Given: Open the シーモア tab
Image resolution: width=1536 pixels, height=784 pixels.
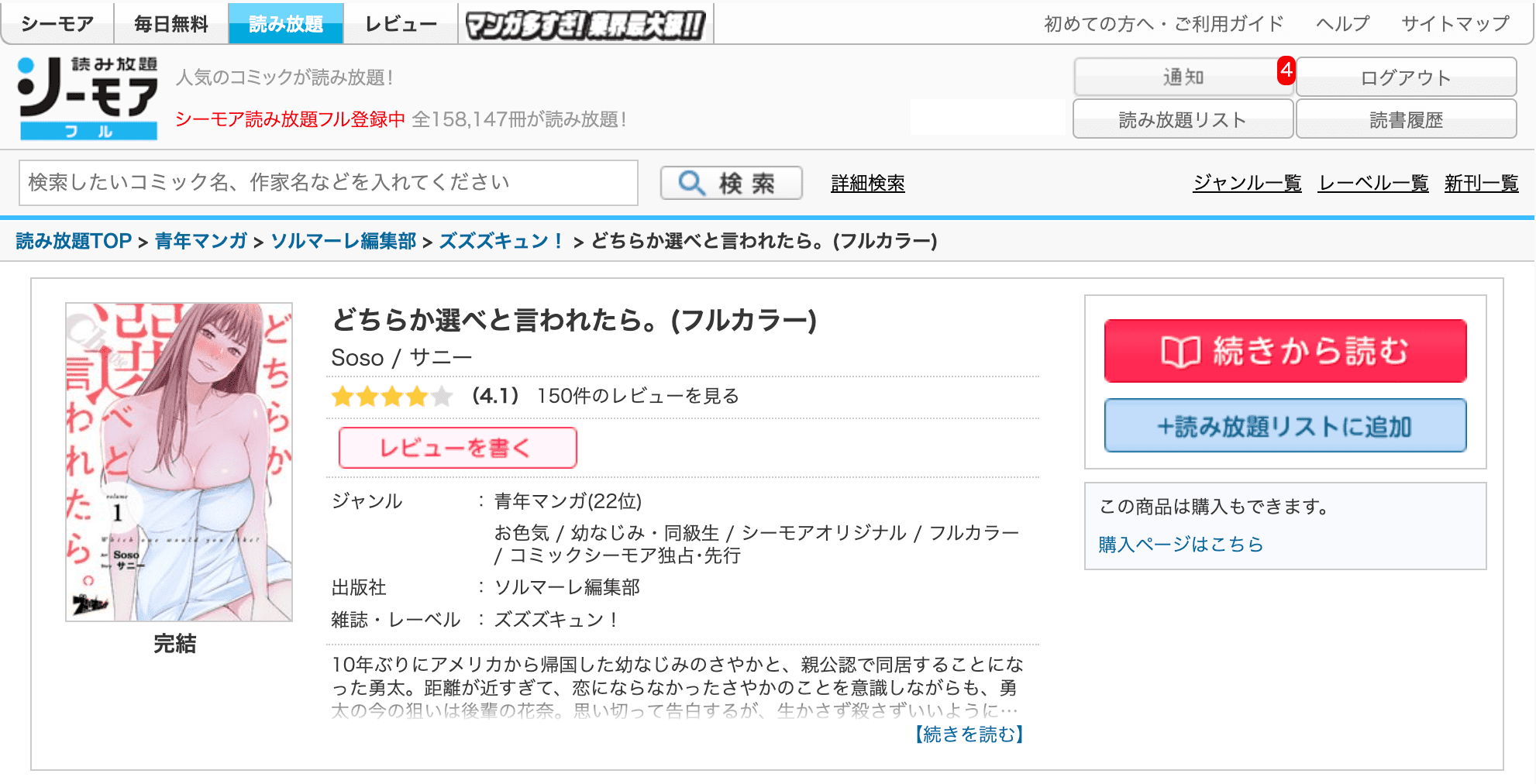Looking at the screenshot, I should pos(57,23).
